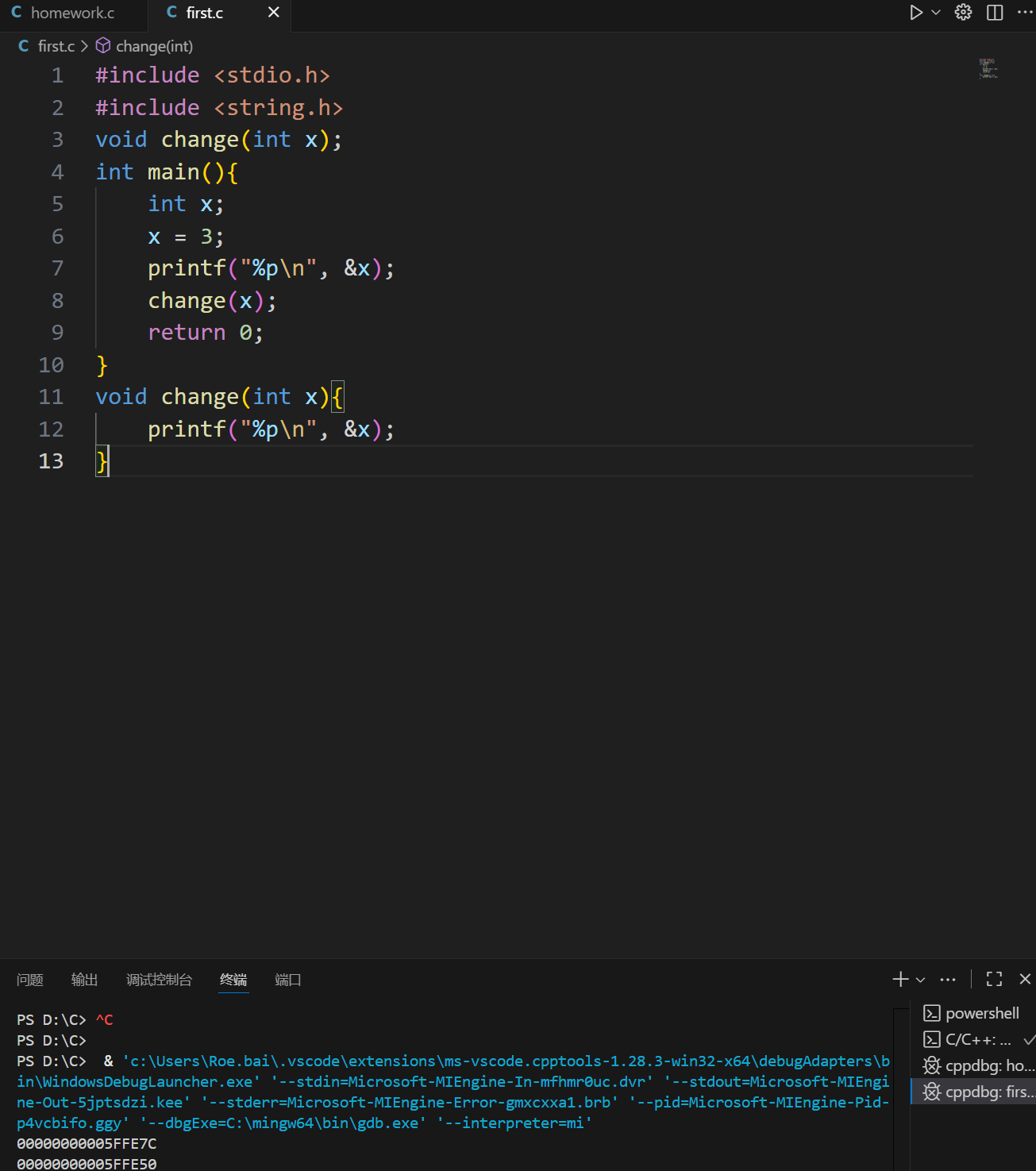The image size is (1036, 1171).
Task: Click line number 7 in gutter
Action: coord(57,268)
